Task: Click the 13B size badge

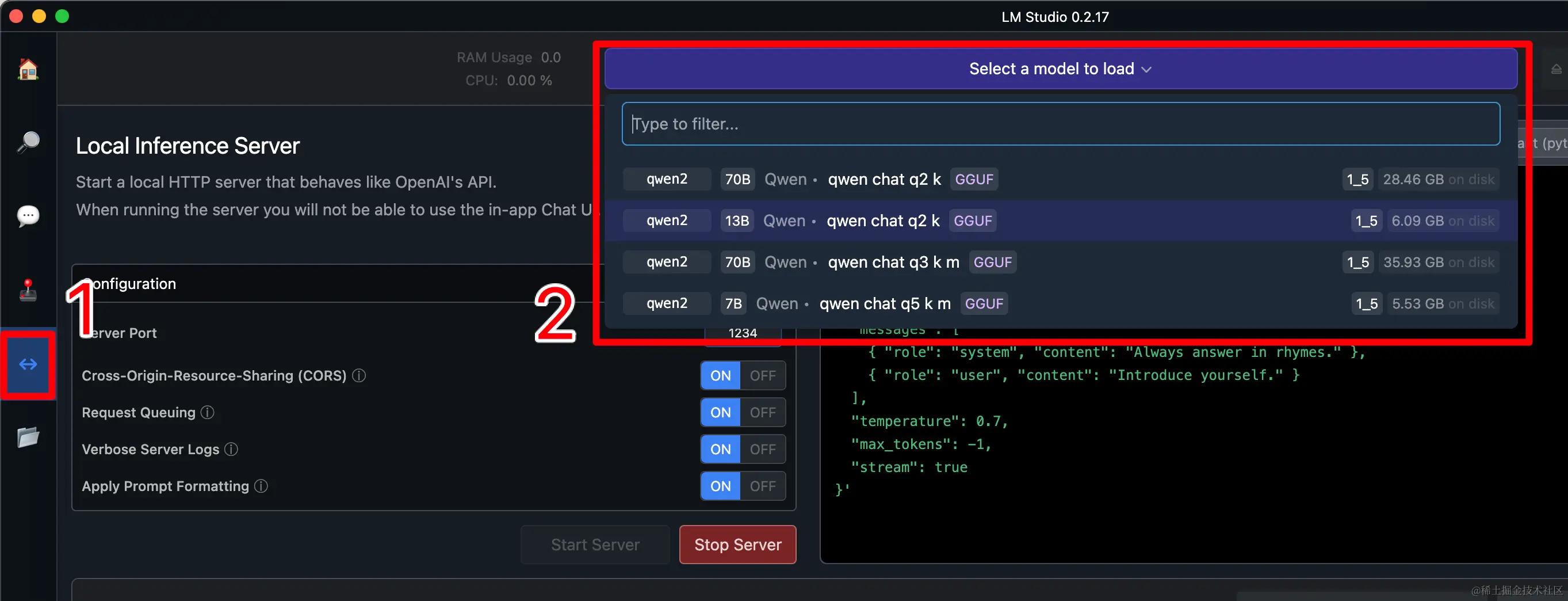Action: coord(736,220)
